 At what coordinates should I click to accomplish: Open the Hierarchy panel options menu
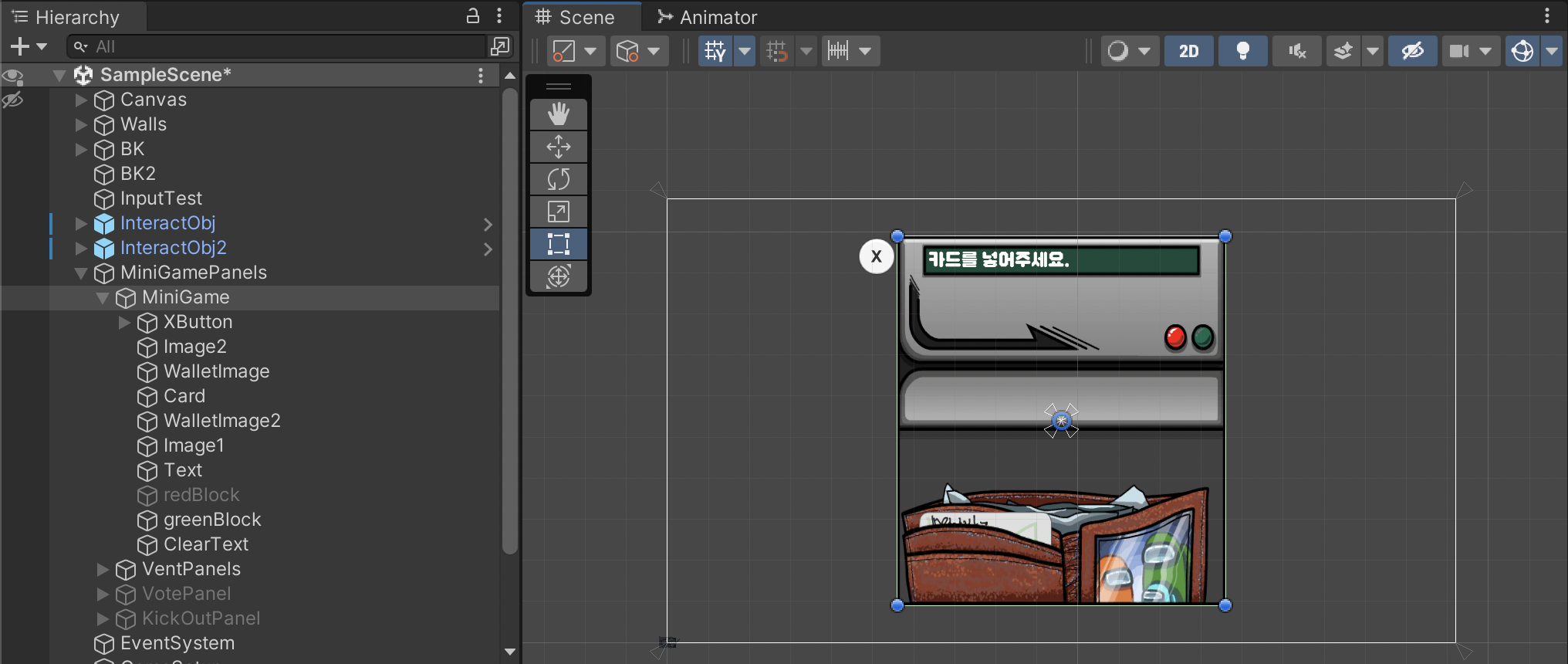click(499, 15)
